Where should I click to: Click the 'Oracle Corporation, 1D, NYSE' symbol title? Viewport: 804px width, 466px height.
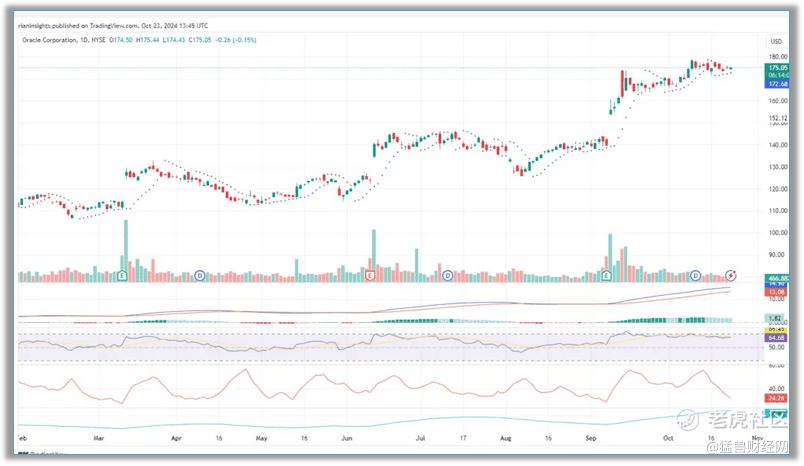64,40
